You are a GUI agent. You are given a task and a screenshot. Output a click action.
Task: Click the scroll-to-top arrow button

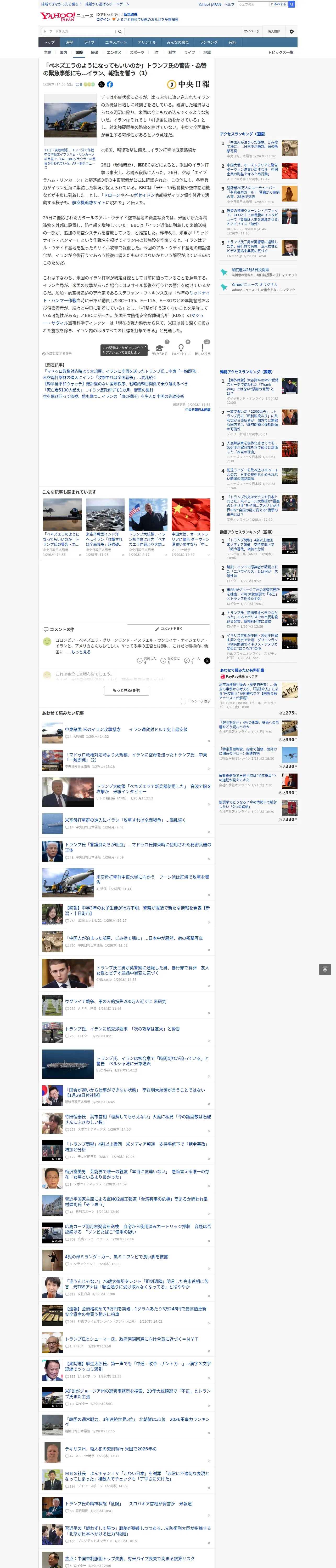325,969
